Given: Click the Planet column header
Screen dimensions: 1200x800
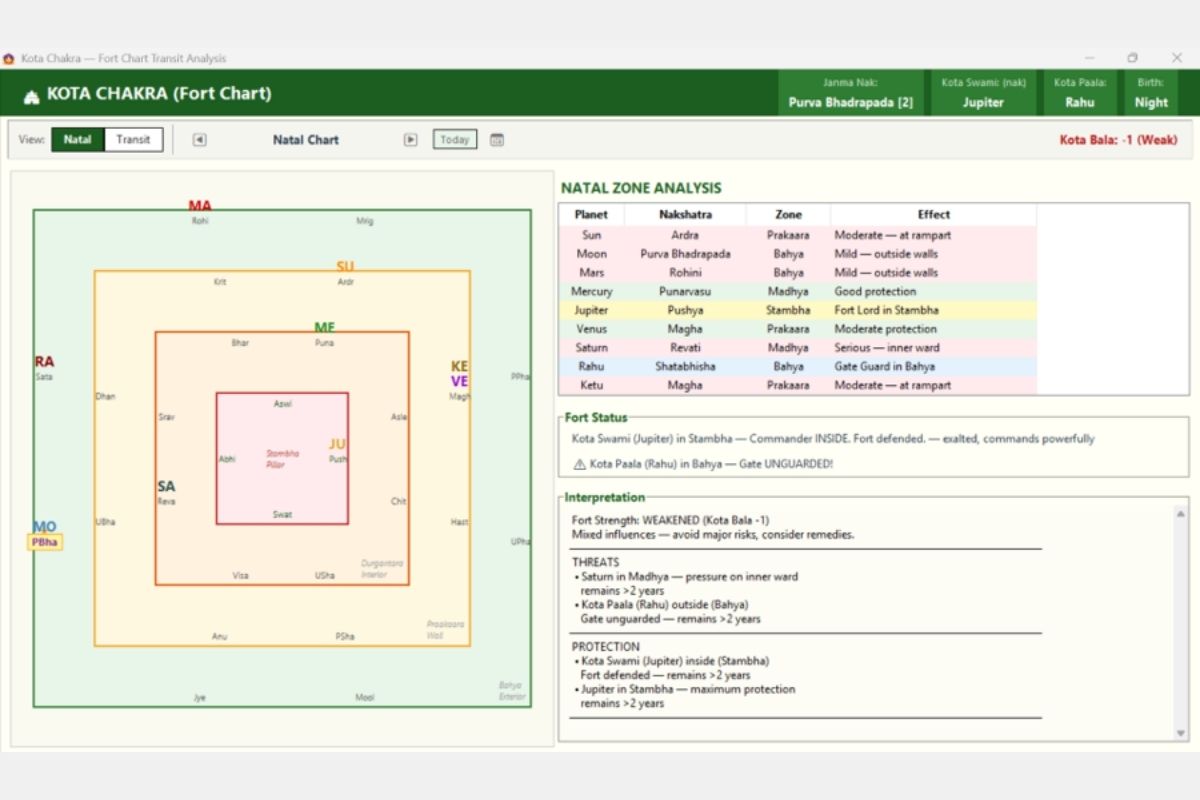Looking at the screenshot, I should 591,214.
